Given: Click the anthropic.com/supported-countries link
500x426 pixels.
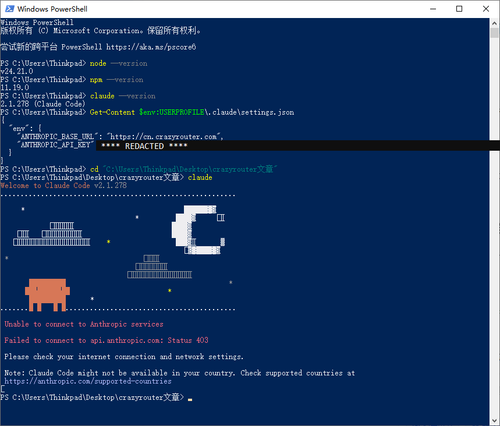Looking at the screenshot, I should tap(88, 381).
